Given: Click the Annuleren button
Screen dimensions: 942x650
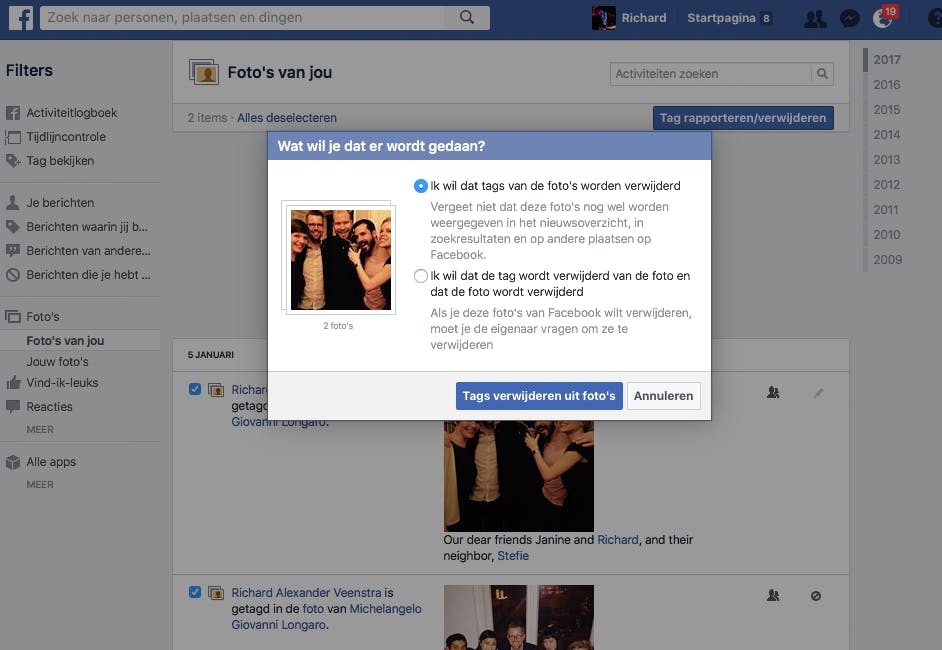Looking at the screenshot, I should tap(663, 396).
